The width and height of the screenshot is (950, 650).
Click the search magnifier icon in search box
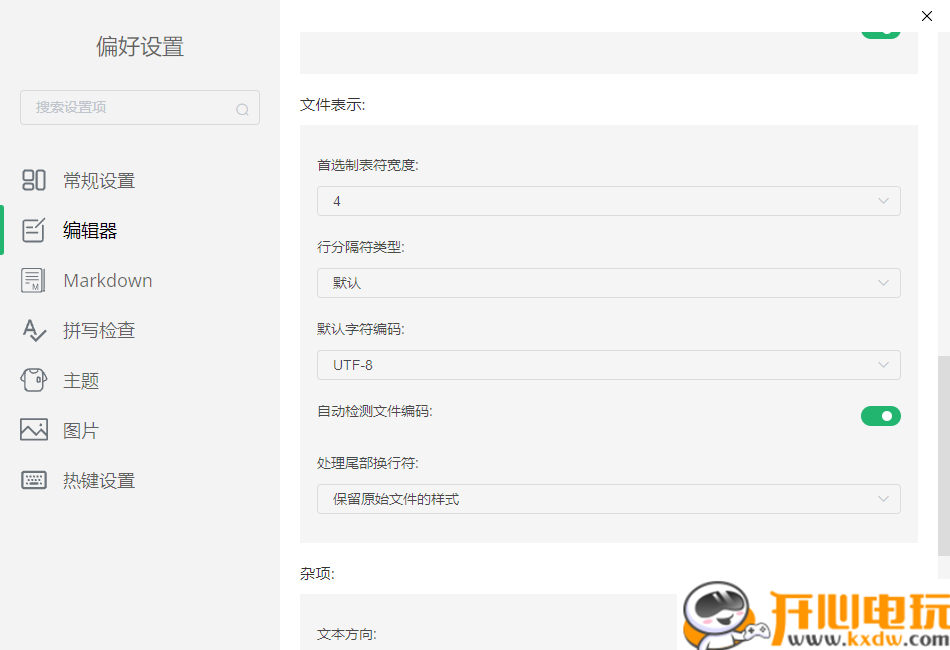(x=243, y=108)
